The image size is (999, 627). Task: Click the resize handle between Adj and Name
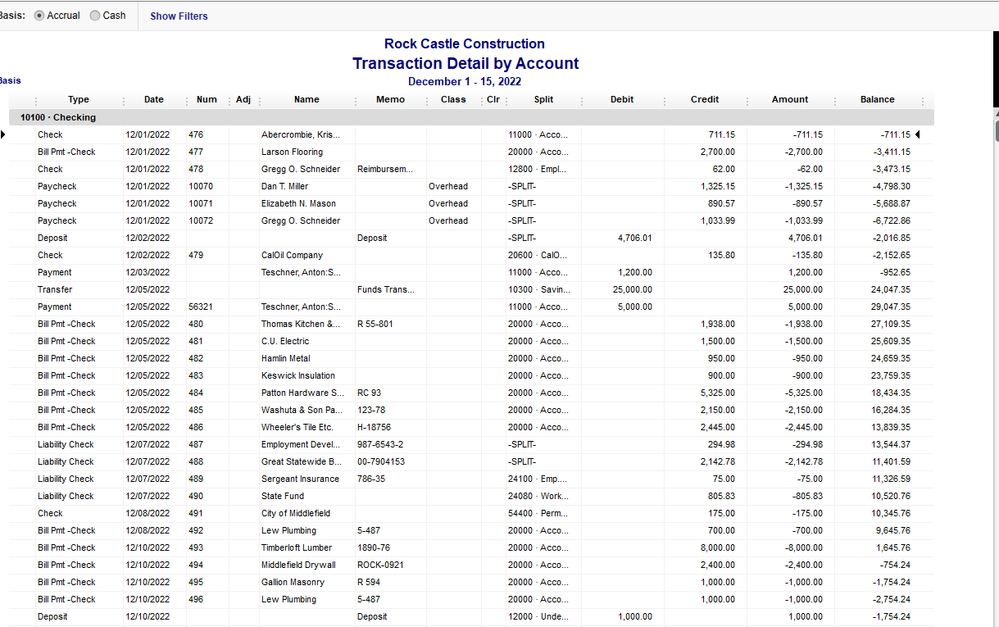[x=260, y=100]
